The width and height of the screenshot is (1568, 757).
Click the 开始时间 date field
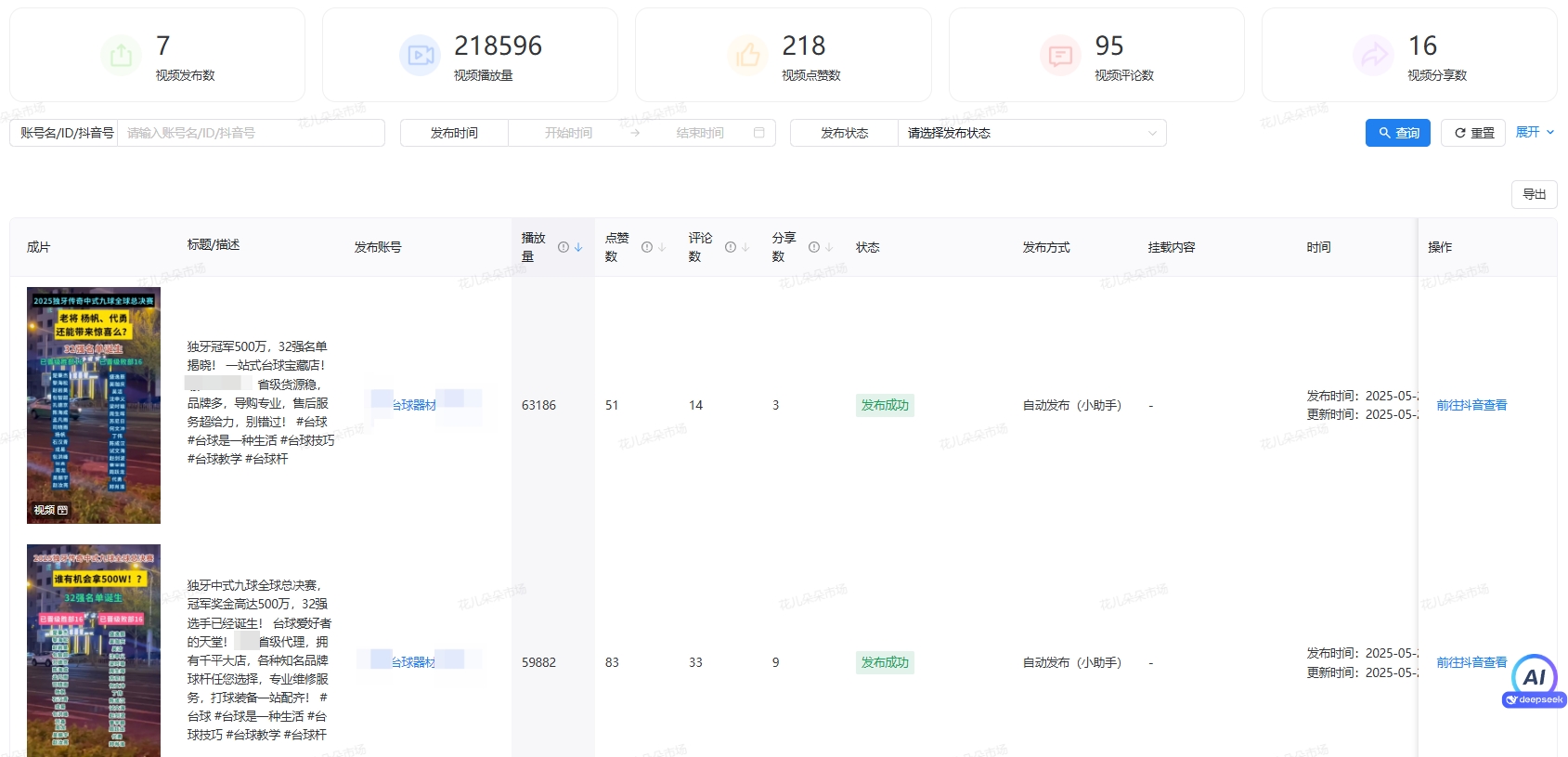click(568, 133)
